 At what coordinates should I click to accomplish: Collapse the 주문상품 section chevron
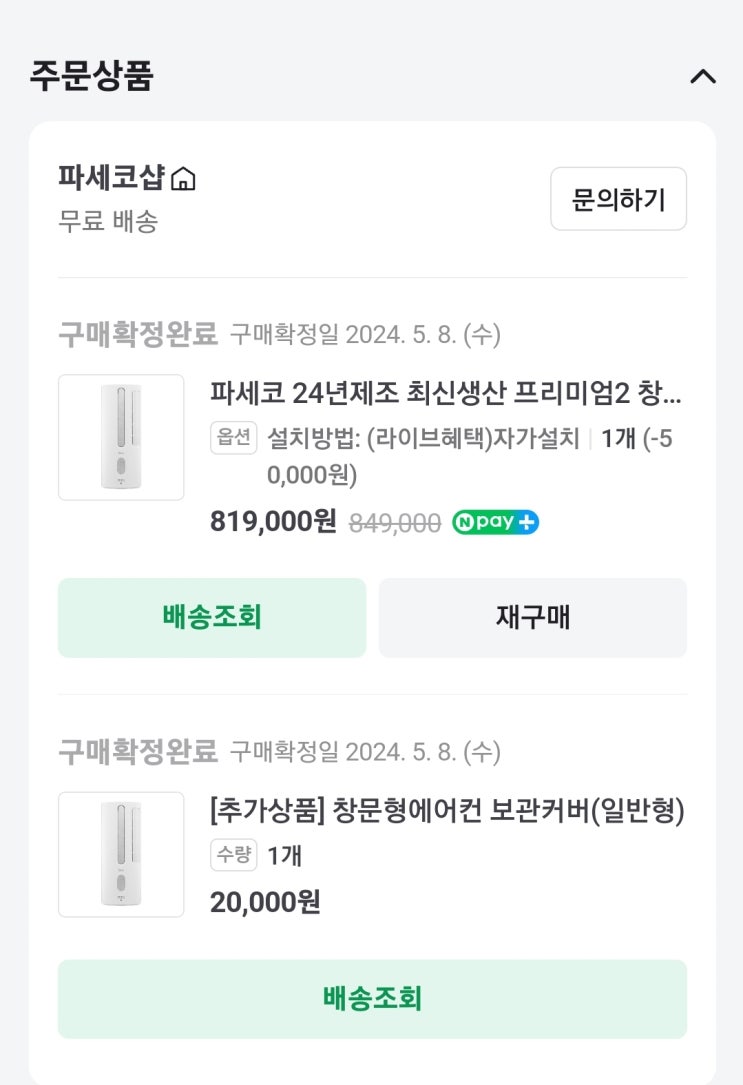[703, 77]
